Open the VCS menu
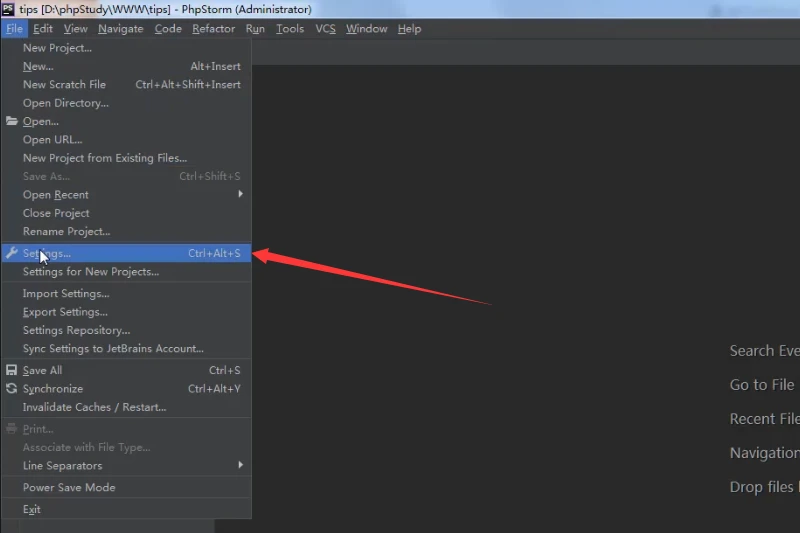This screenshot has height=533, width=800. pyautogui.click(x=326, y=29)
